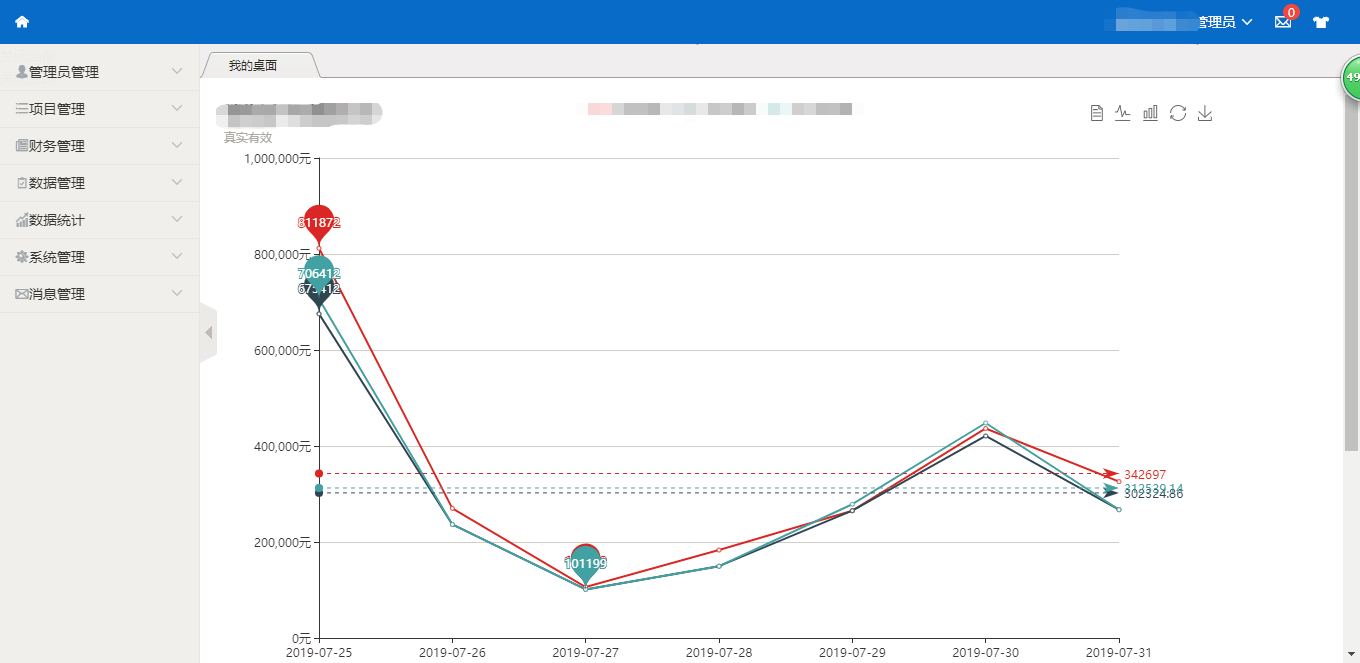This screenshot has height=663, width=1360.
Task: Click the home icon in header
Action: (22, 22)
